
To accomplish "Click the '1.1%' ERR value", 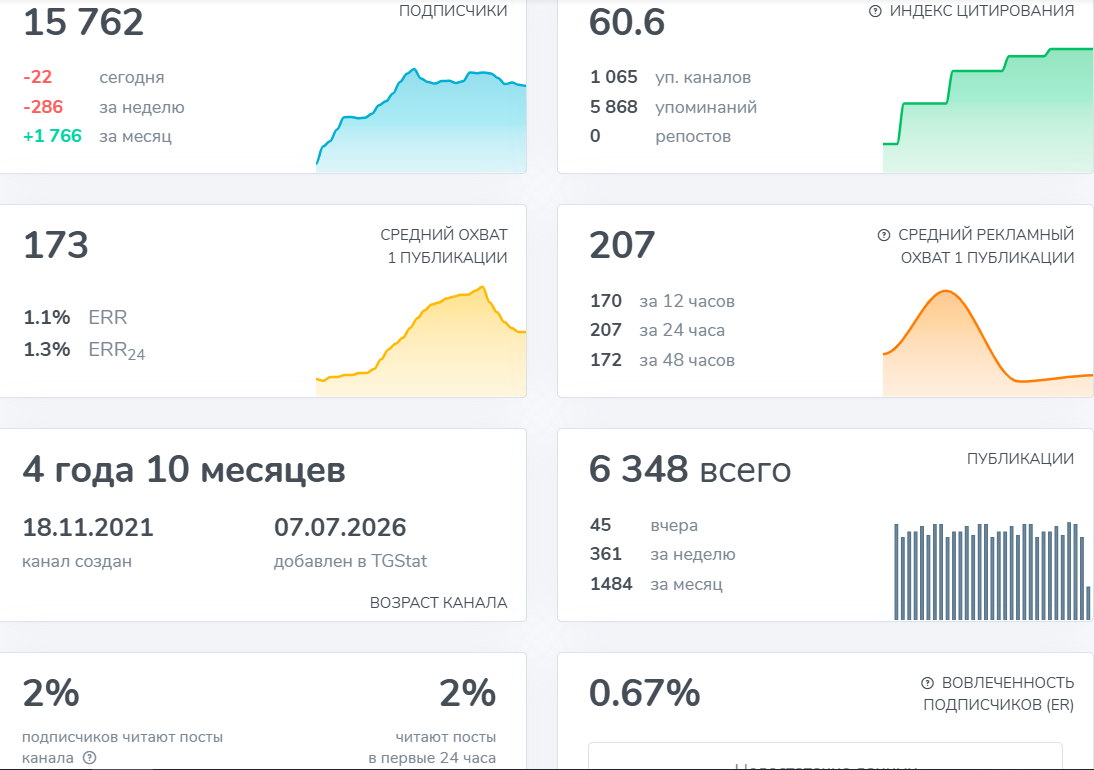I will [47, 317].
